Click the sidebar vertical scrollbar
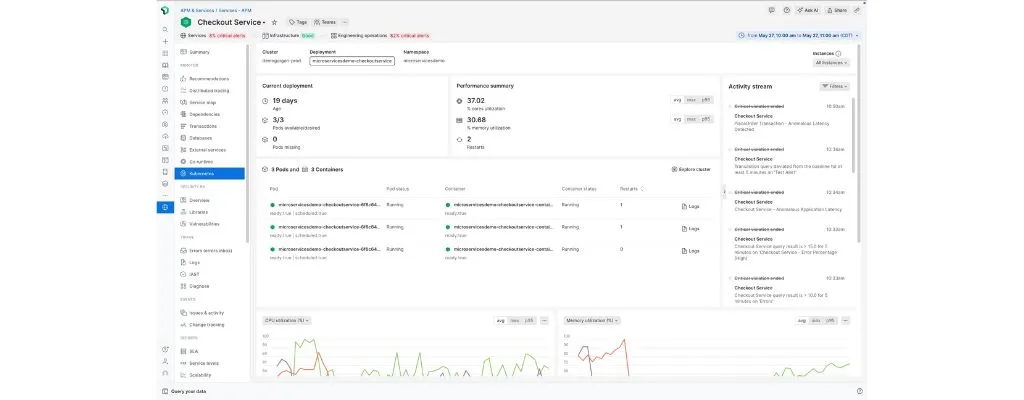 (x=247, y=144)
